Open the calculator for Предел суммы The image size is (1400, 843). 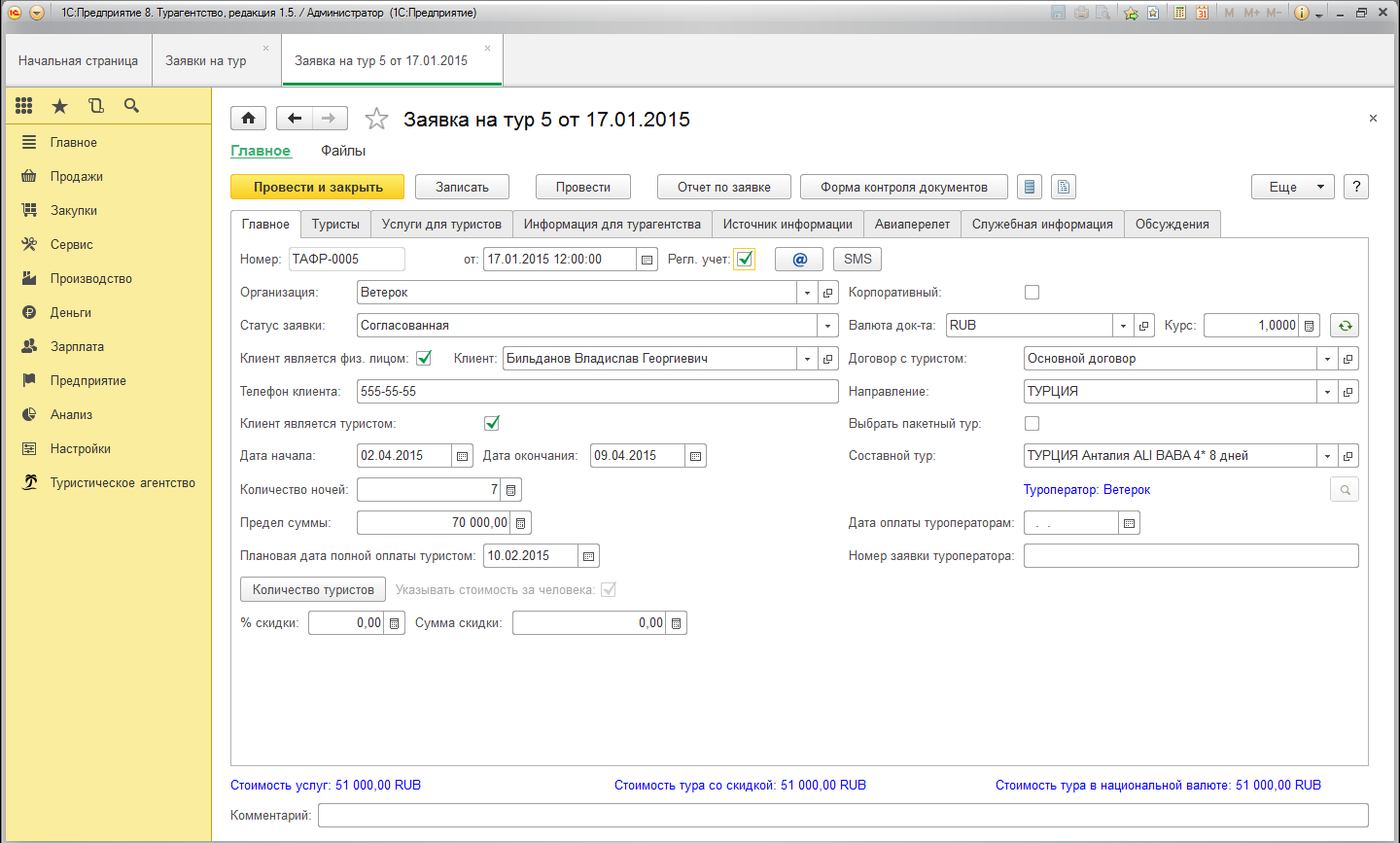(x=521, y=523)
